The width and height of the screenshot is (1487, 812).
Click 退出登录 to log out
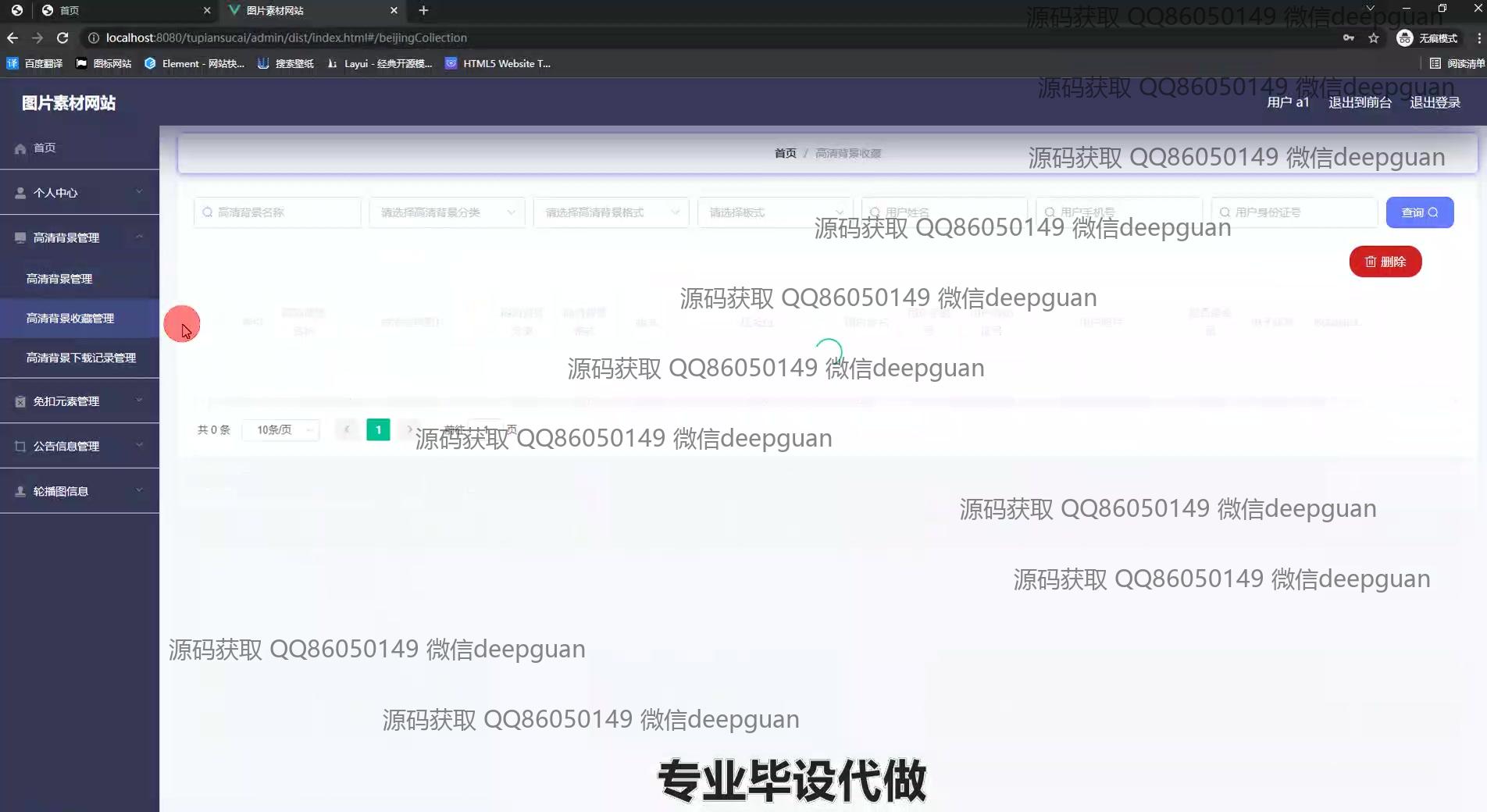click(x=1435, y=102)
